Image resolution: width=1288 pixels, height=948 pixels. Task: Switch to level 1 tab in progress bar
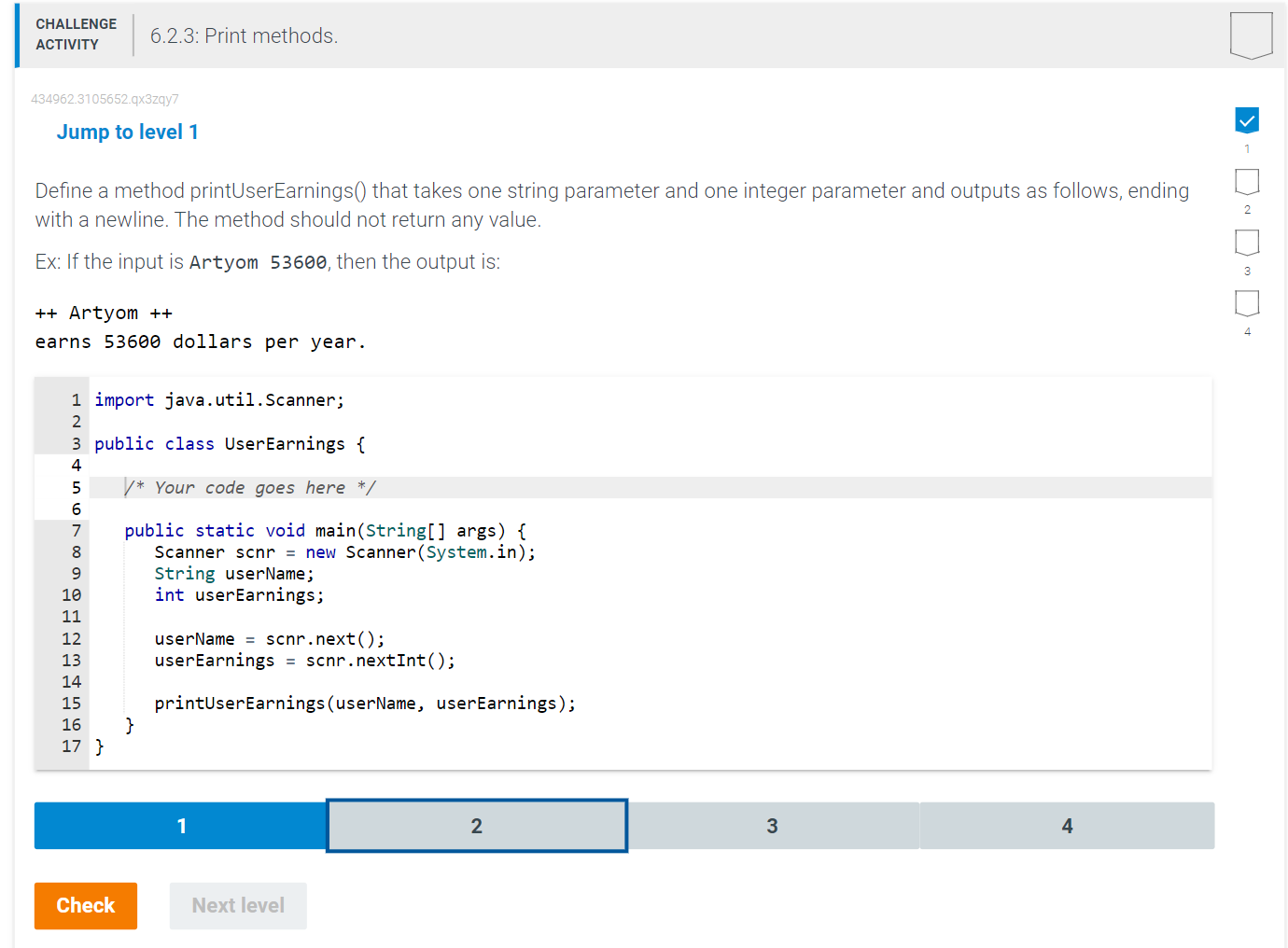pos(181,826)
